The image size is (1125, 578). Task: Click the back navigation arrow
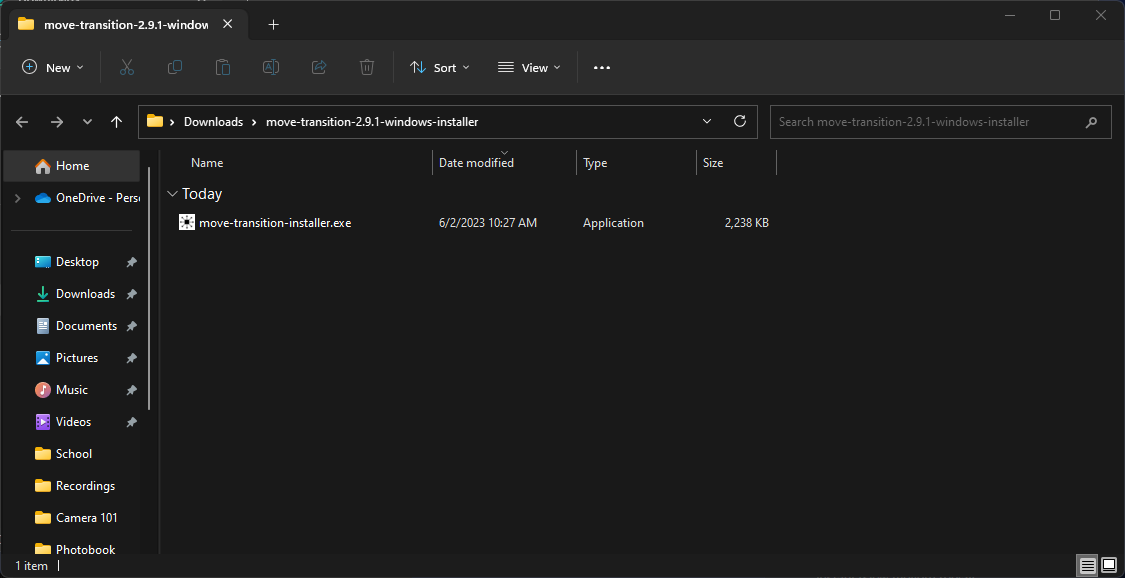pyautogui.click(x=21, y=121)
